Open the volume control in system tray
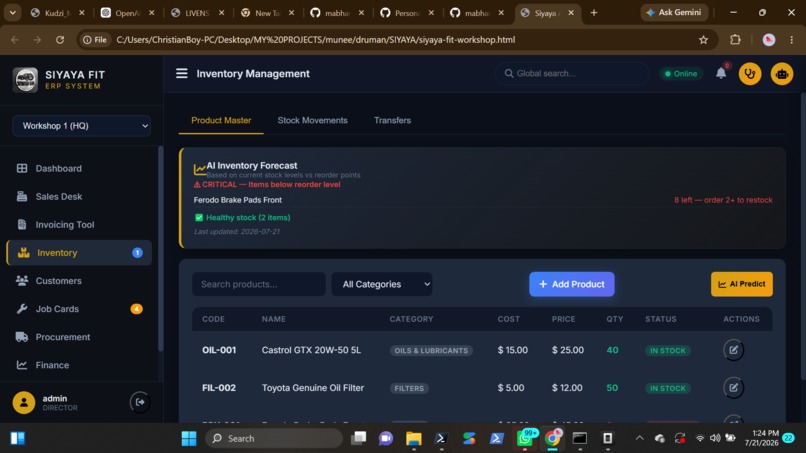Screen dimensions: 806x453 tap(715, 438)
